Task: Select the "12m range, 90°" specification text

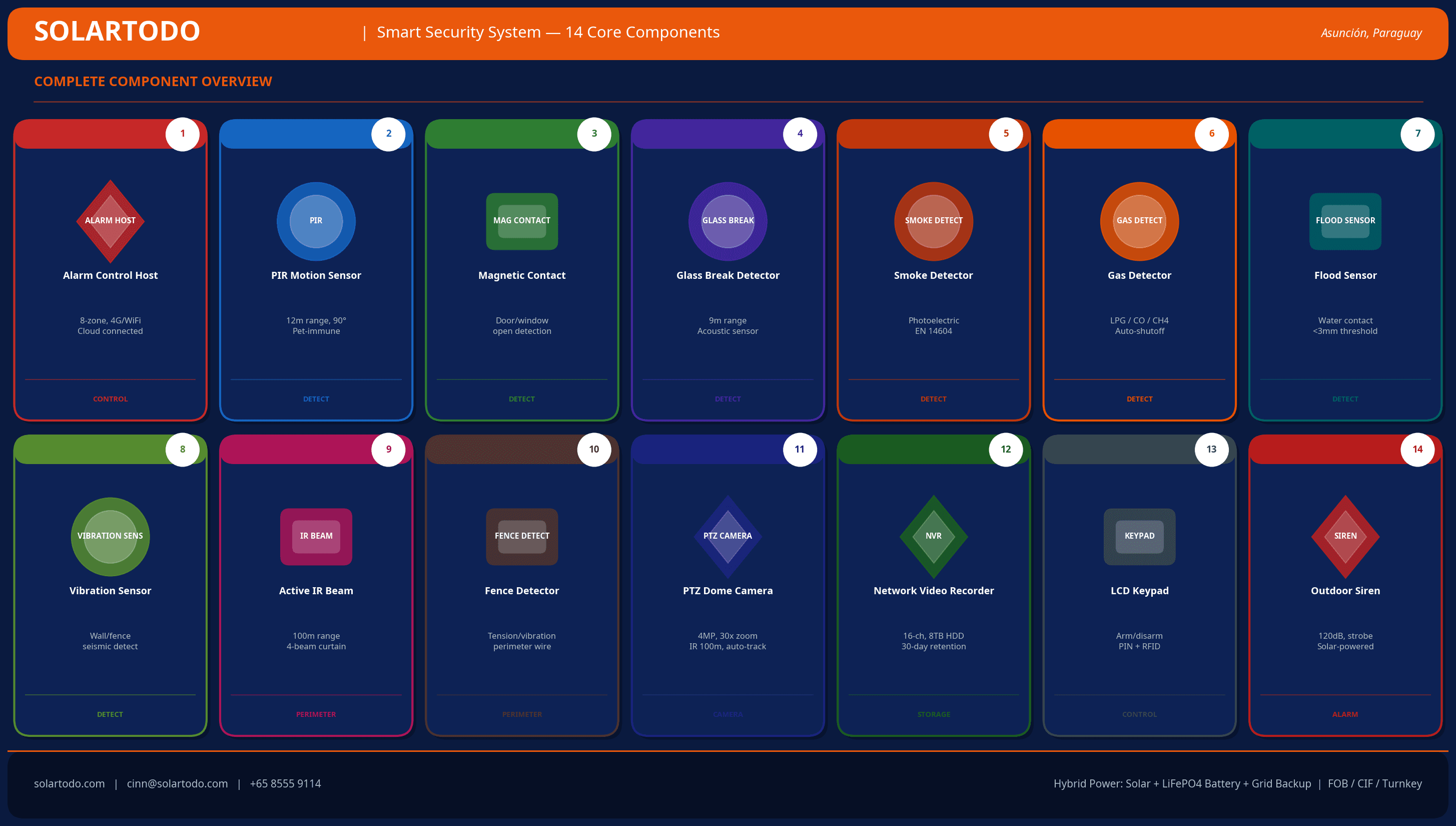Action: point(316,320)
